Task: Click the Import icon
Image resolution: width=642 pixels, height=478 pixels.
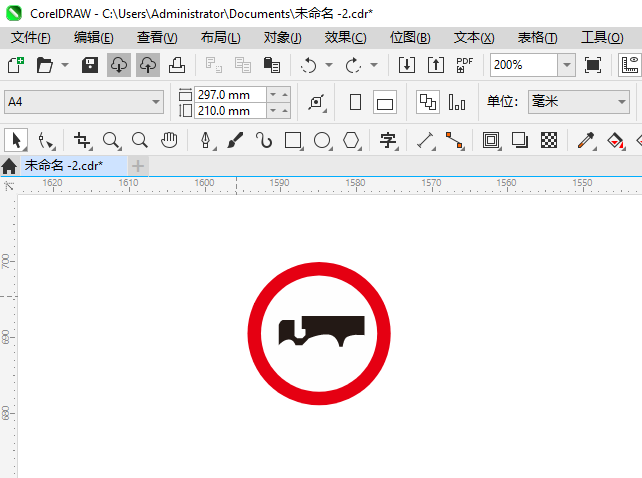Action: click(x=407, y=65)
